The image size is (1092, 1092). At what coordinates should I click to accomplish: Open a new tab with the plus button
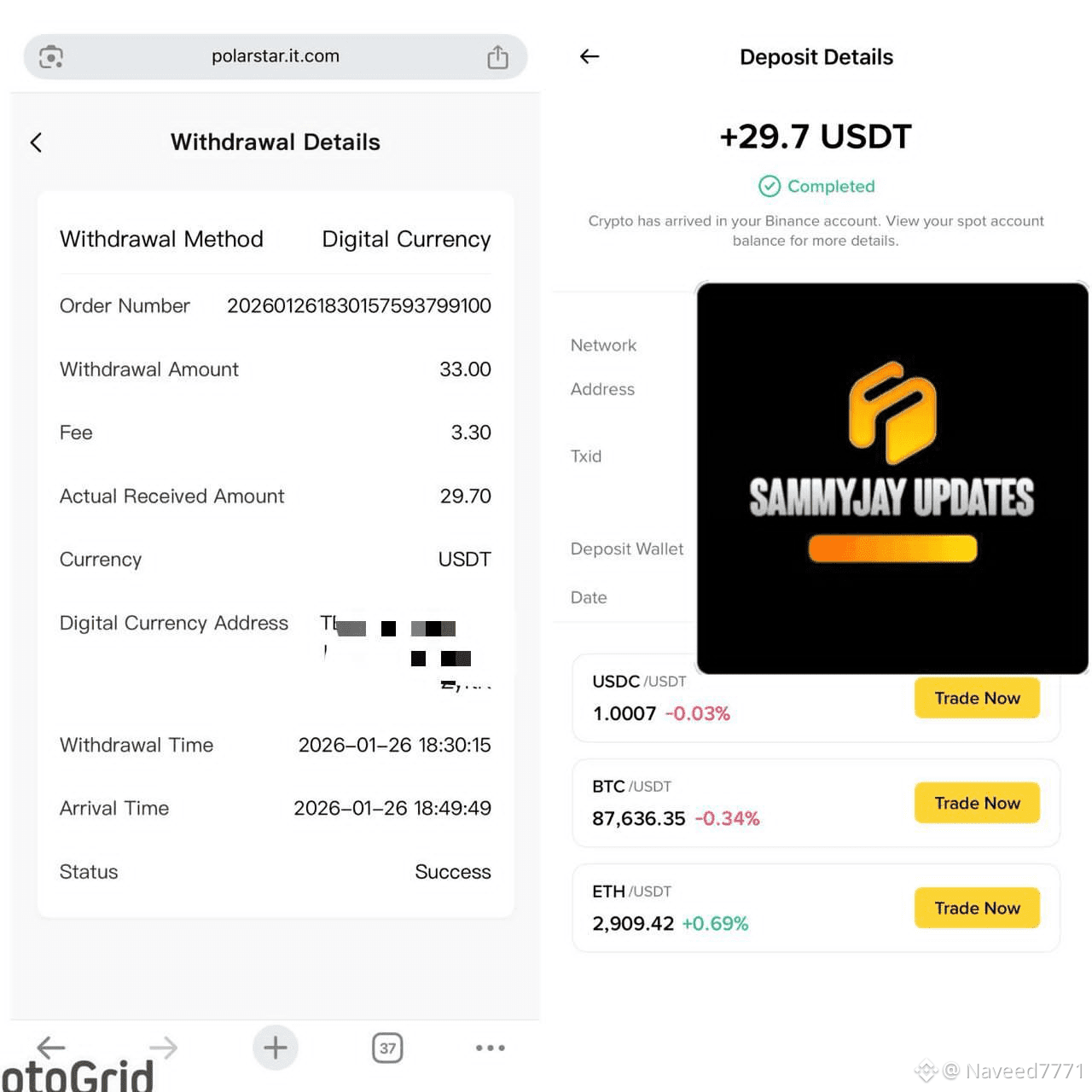[276, 1047]
